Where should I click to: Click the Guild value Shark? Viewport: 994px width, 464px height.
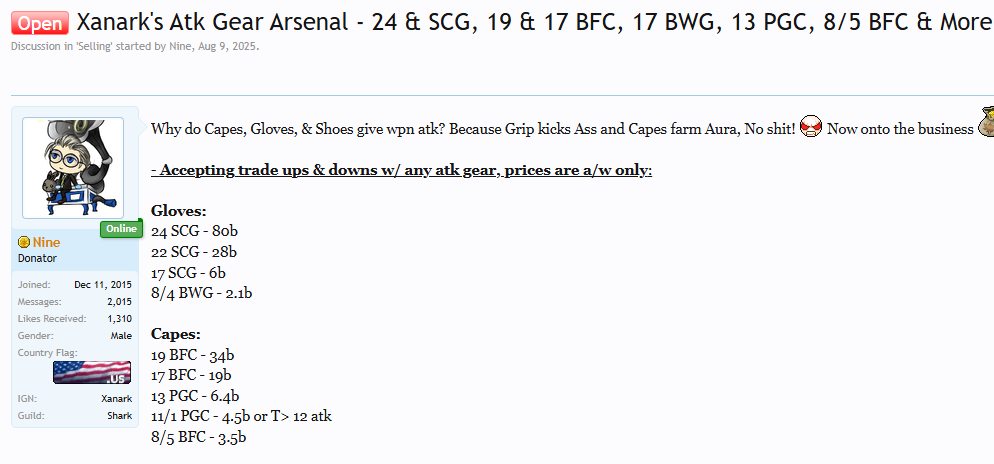coord(119,415)
